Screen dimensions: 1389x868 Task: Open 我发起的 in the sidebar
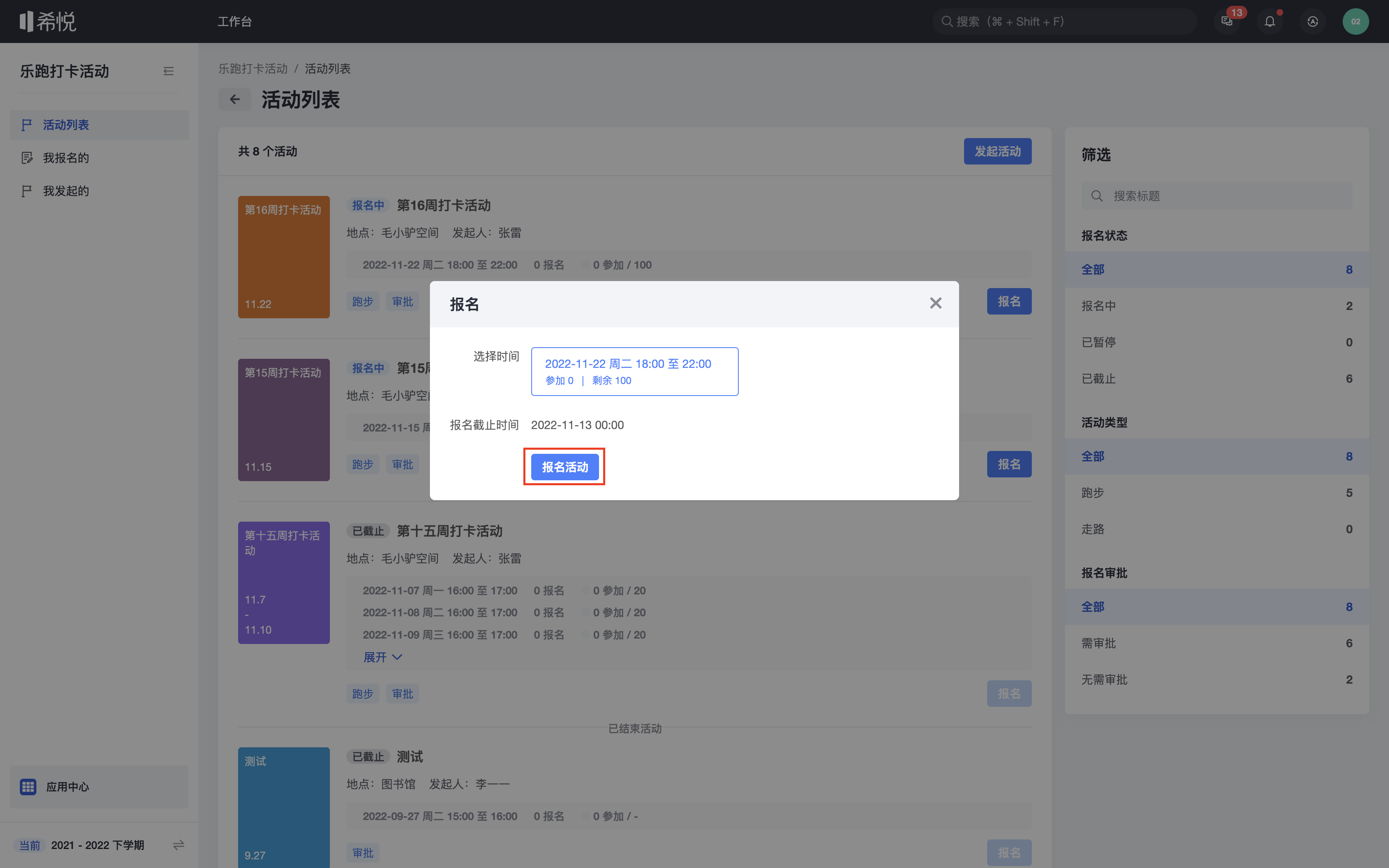[x=99, y=191]
